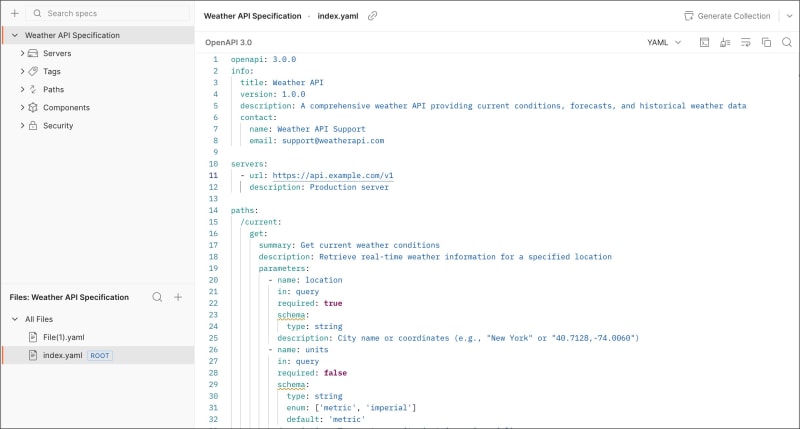Screen dimensions: 800x429
Task: Click the /current: path line
Action: (261, 222)
